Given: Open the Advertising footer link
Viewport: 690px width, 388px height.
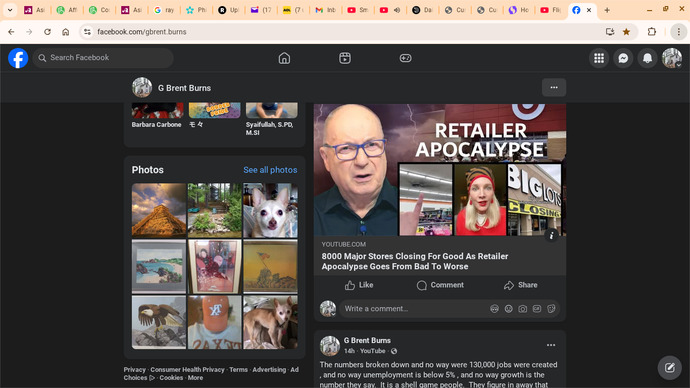Looking at the screenshot, I should point(269,370).
